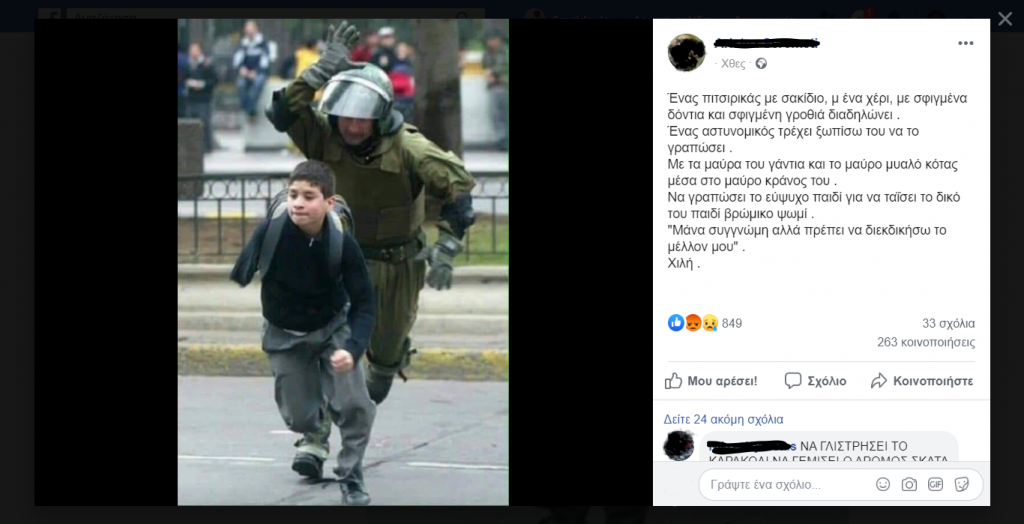Click the Like thumbs-up reaction icon

(x=676, y=323)
